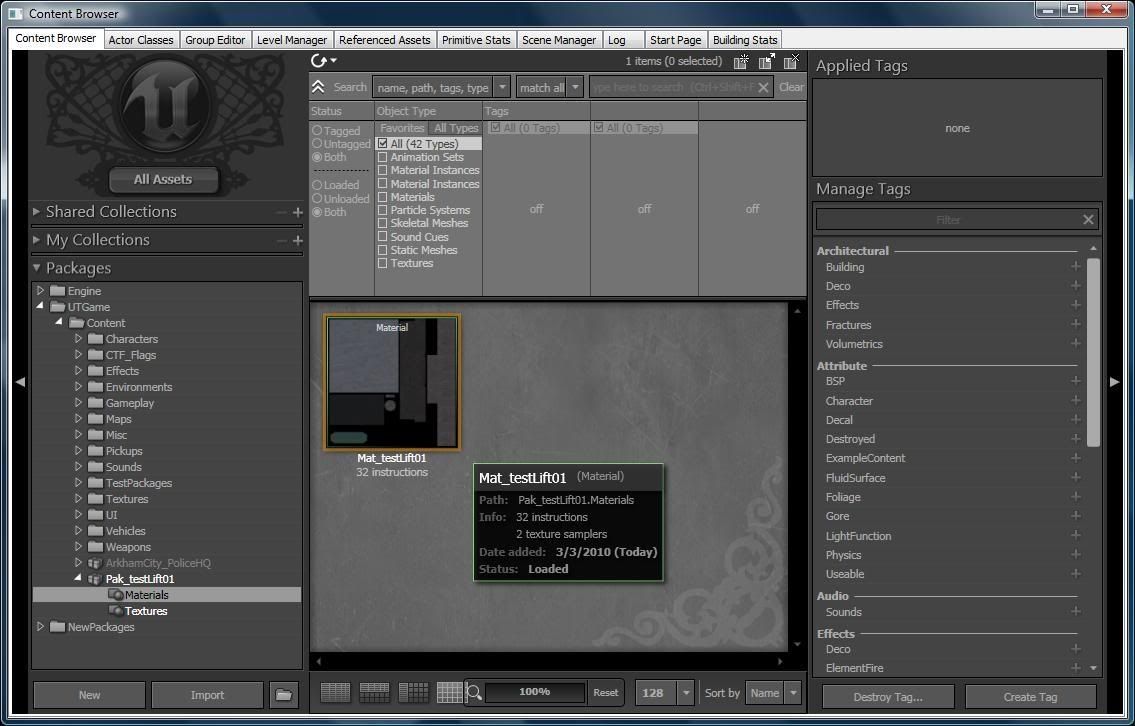Viewport: 1135px width, 726px height.
Task: Collapse the left panel with the left arrow
Action: point(20,381)
